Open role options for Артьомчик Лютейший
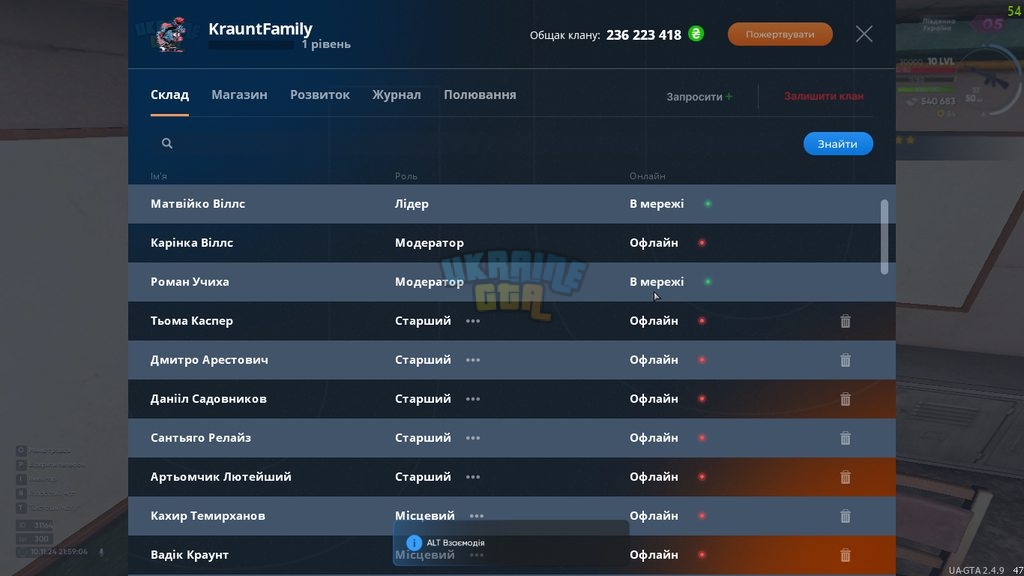Image resolution: width=1024 pixels, height=576 pixels. [473, 477]
